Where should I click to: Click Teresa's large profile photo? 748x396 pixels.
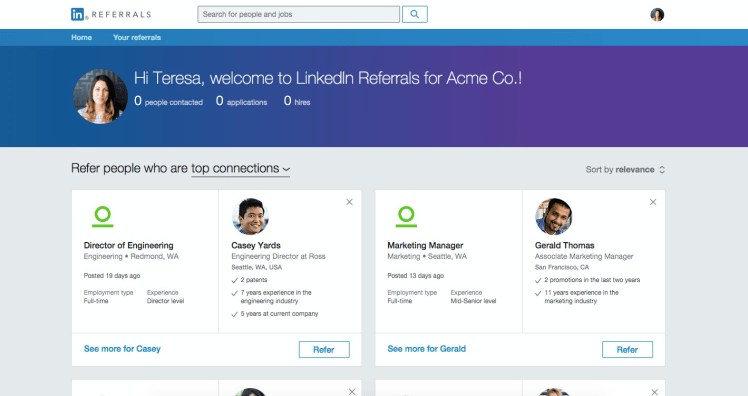pyautogui.click(x=100, y=96)
